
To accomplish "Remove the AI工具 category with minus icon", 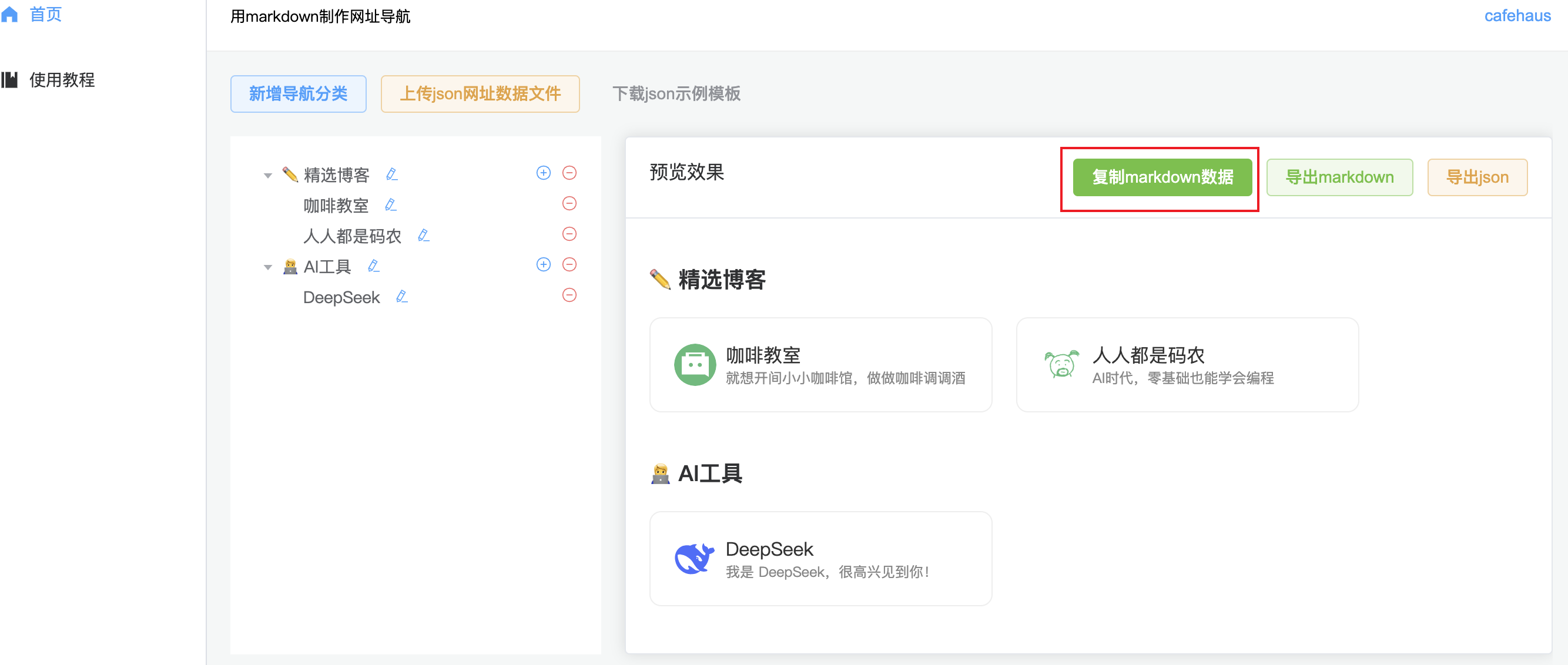I will pyautogui.click(x=569, y=265).
